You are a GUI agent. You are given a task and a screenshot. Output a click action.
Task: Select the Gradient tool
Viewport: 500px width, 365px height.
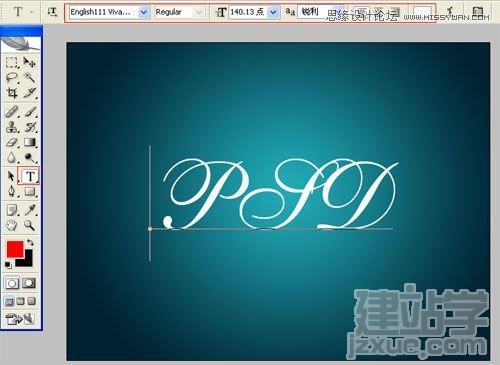coord(30,143)
